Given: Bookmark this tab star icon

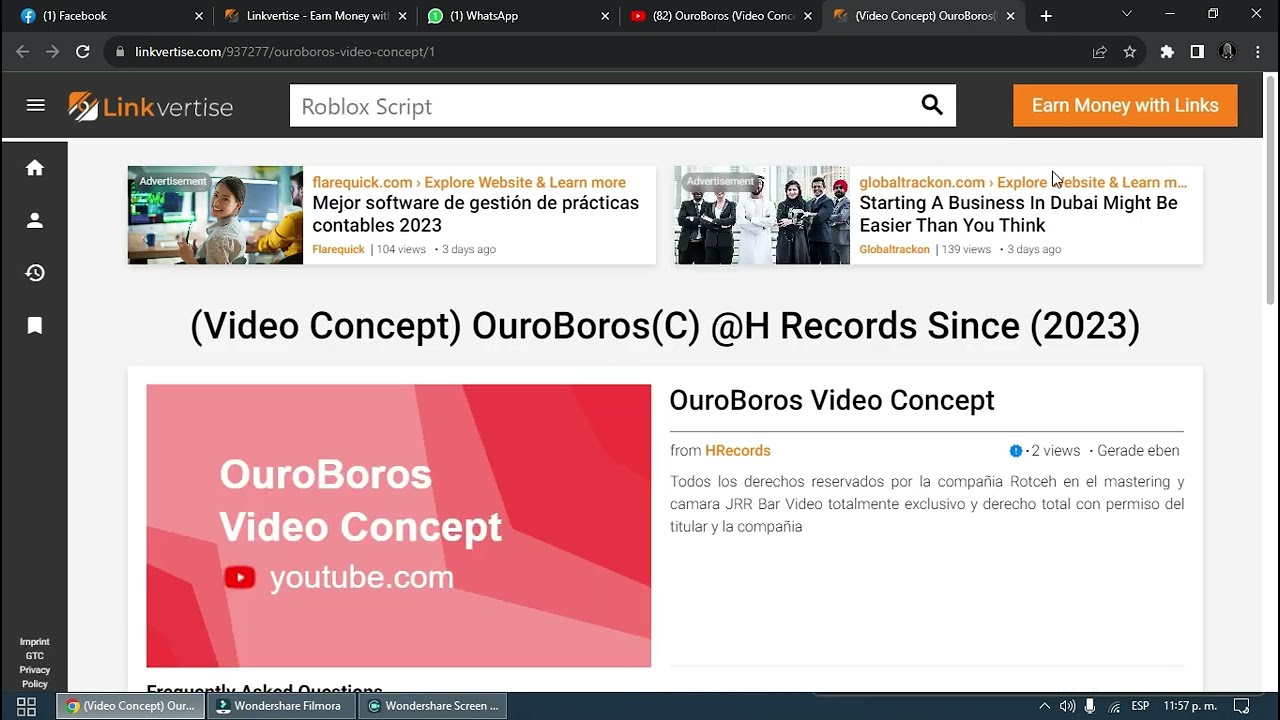Looking at the screenshot, I should pyautogui.click(x=1130, y=52).
